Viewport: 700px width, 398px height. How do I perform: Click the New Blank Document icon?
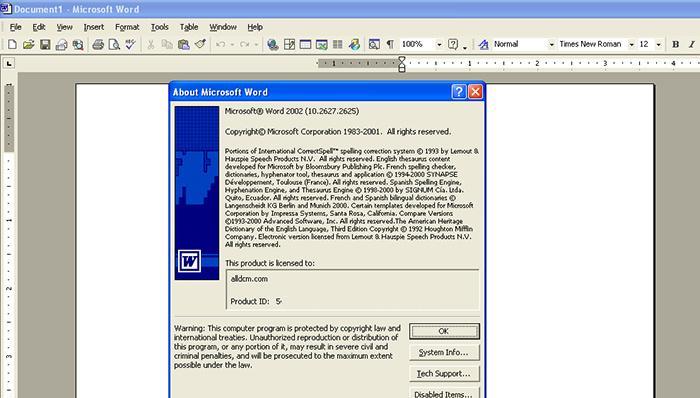tap(12, 44)
